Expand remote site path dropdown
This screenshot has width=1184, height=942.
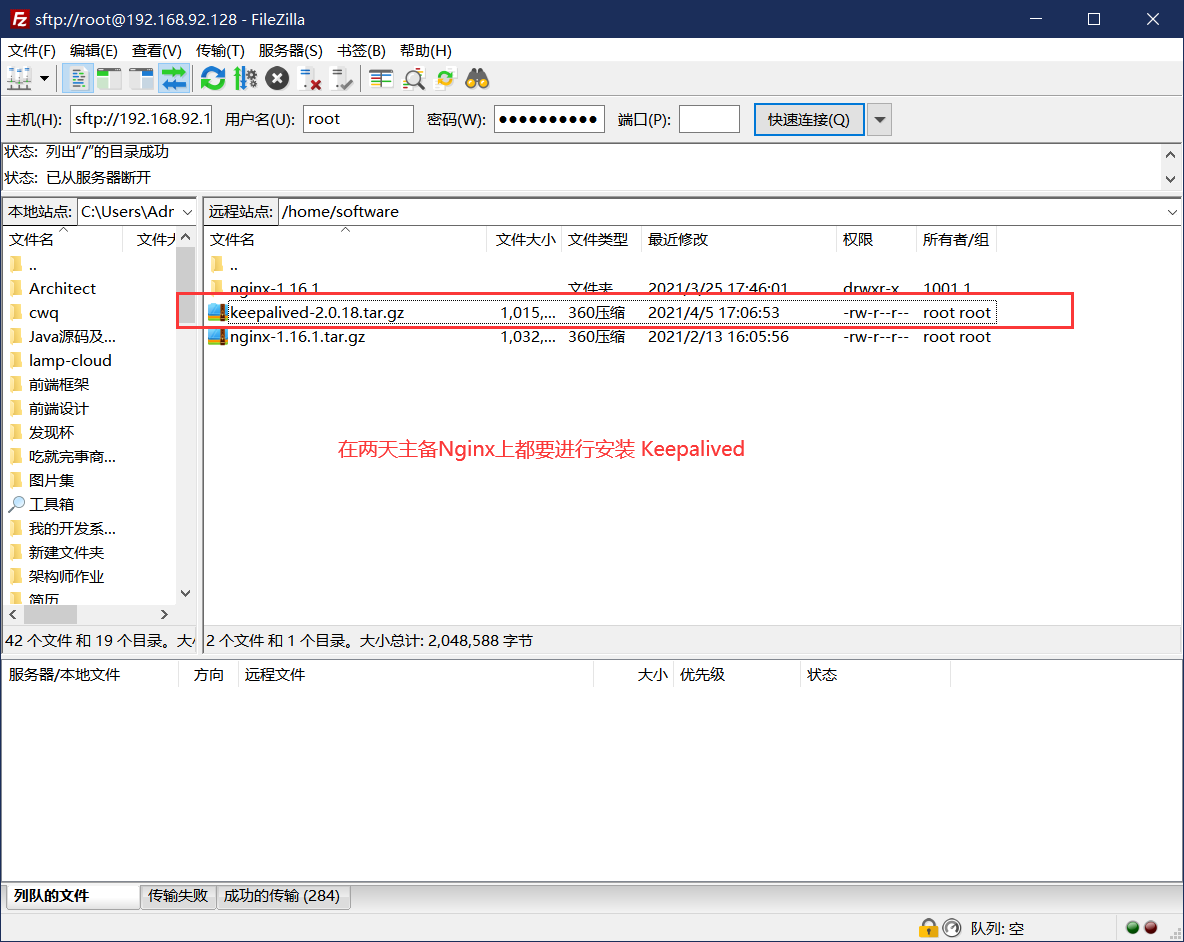(x=1171, y=212)
